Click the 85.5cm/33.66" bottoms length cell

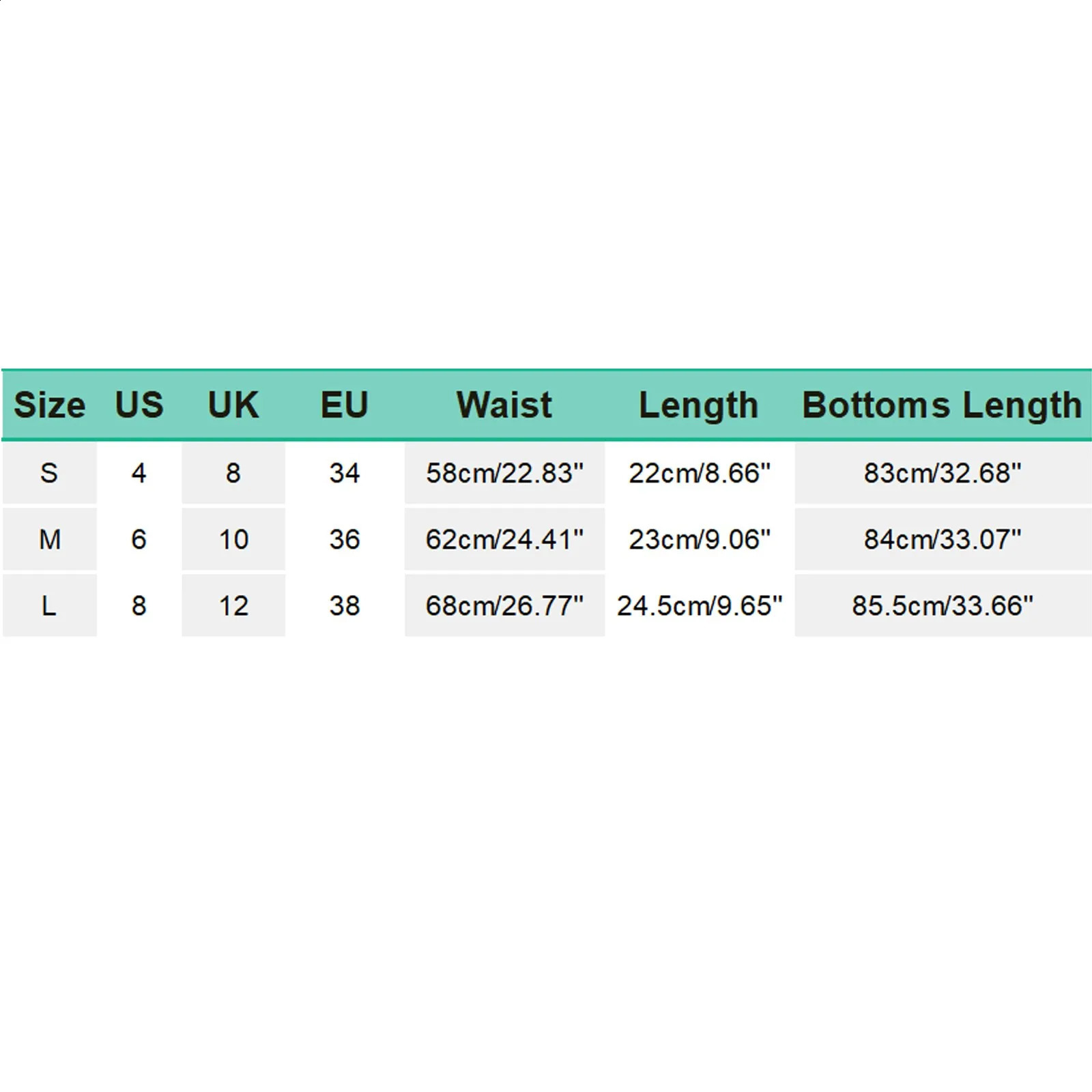pyautogui.click(x=942, y=605)
